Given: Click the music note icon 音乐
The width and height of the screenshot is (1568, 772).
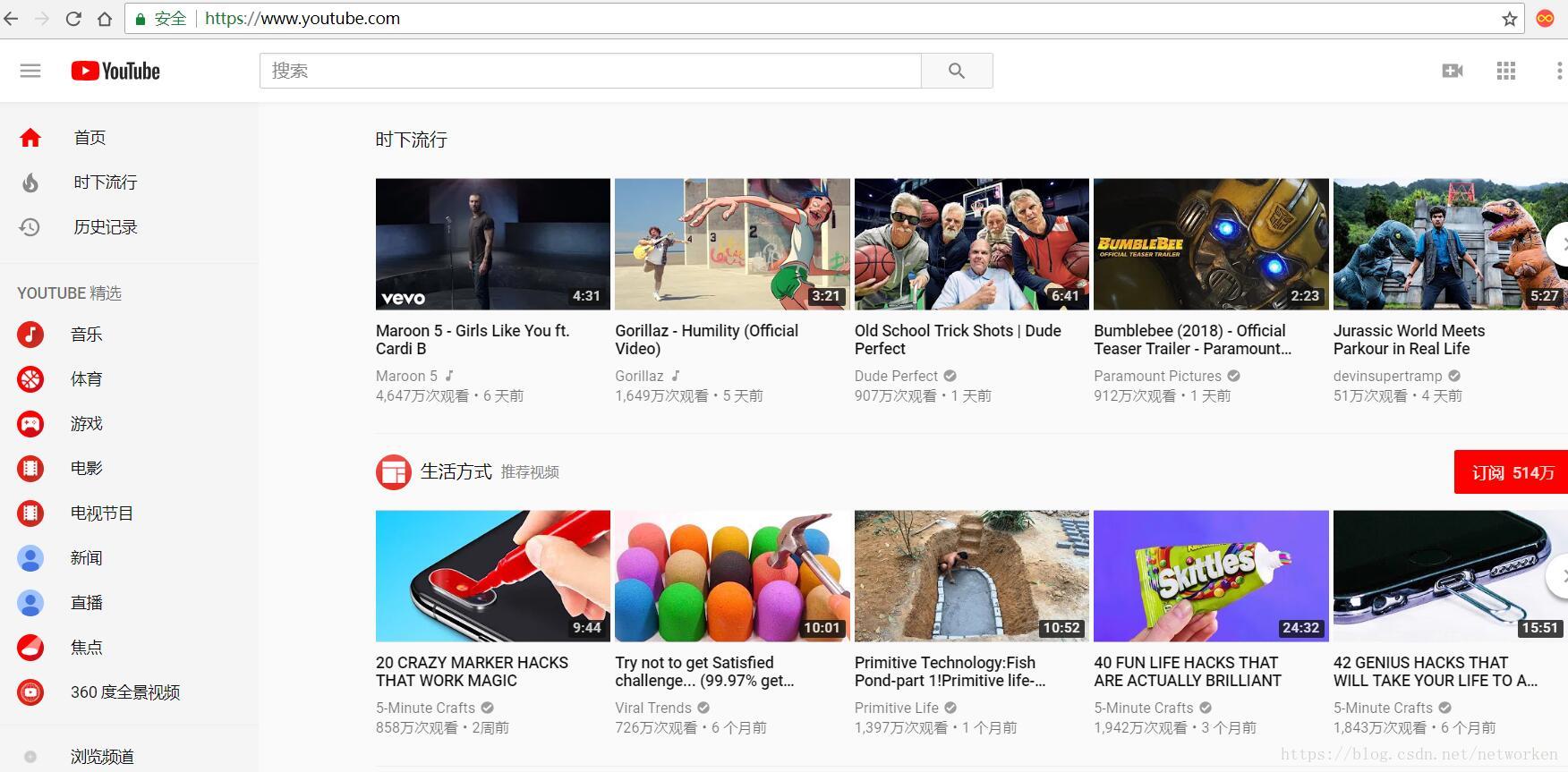Looking at the screenshot, I should 30,335.
